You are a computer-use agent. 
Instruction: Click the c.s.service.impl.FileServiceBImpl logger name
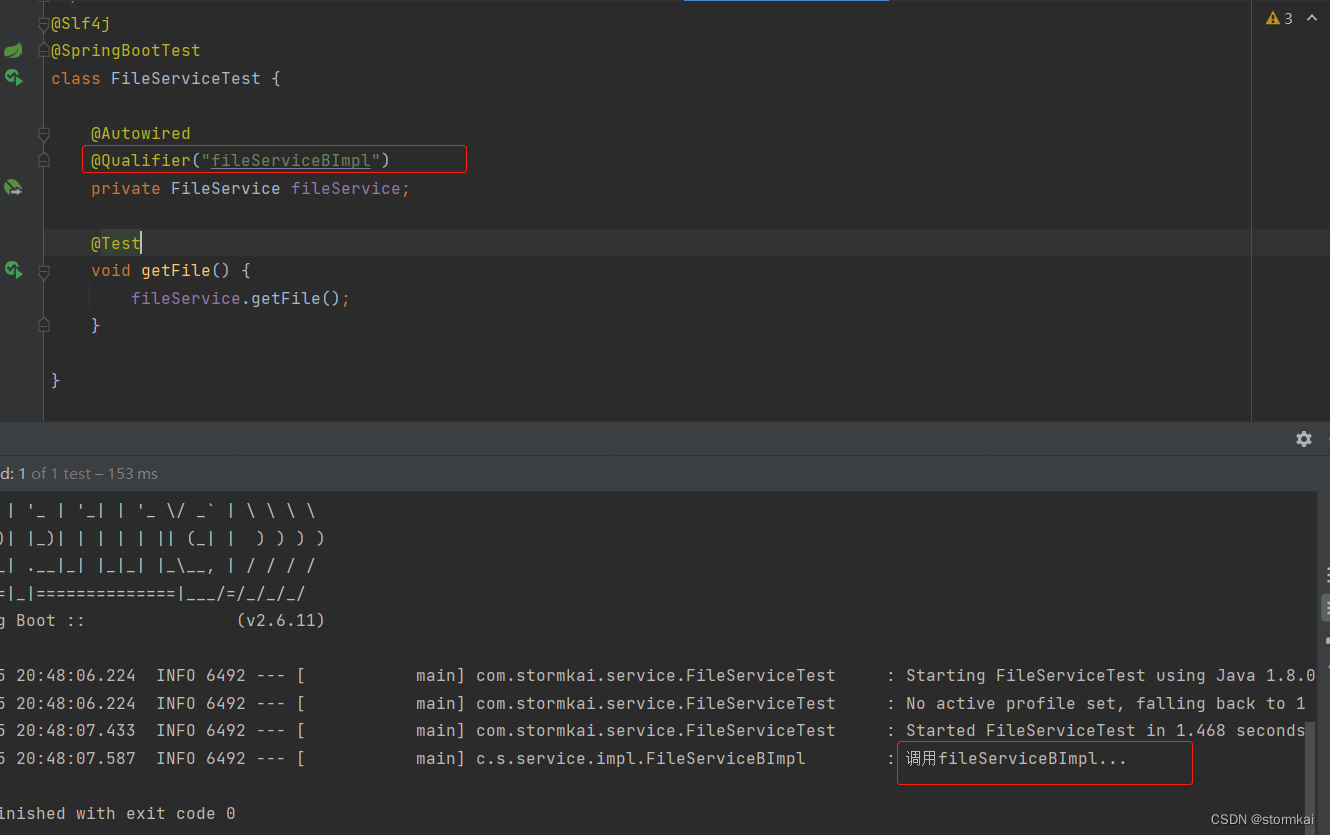(x=640, y=758)
